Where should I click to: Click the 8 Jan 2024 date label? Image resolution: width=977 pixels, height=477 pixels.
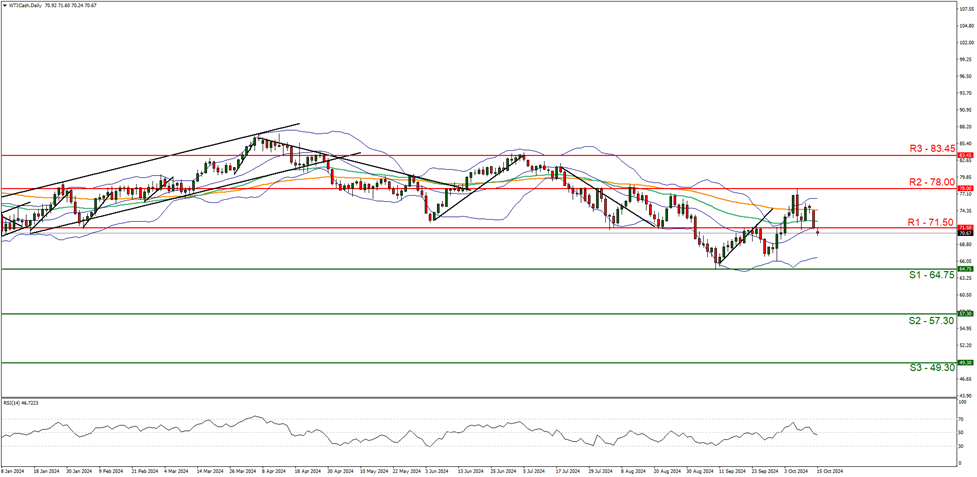pyautogui.click(x=10, y=471)
